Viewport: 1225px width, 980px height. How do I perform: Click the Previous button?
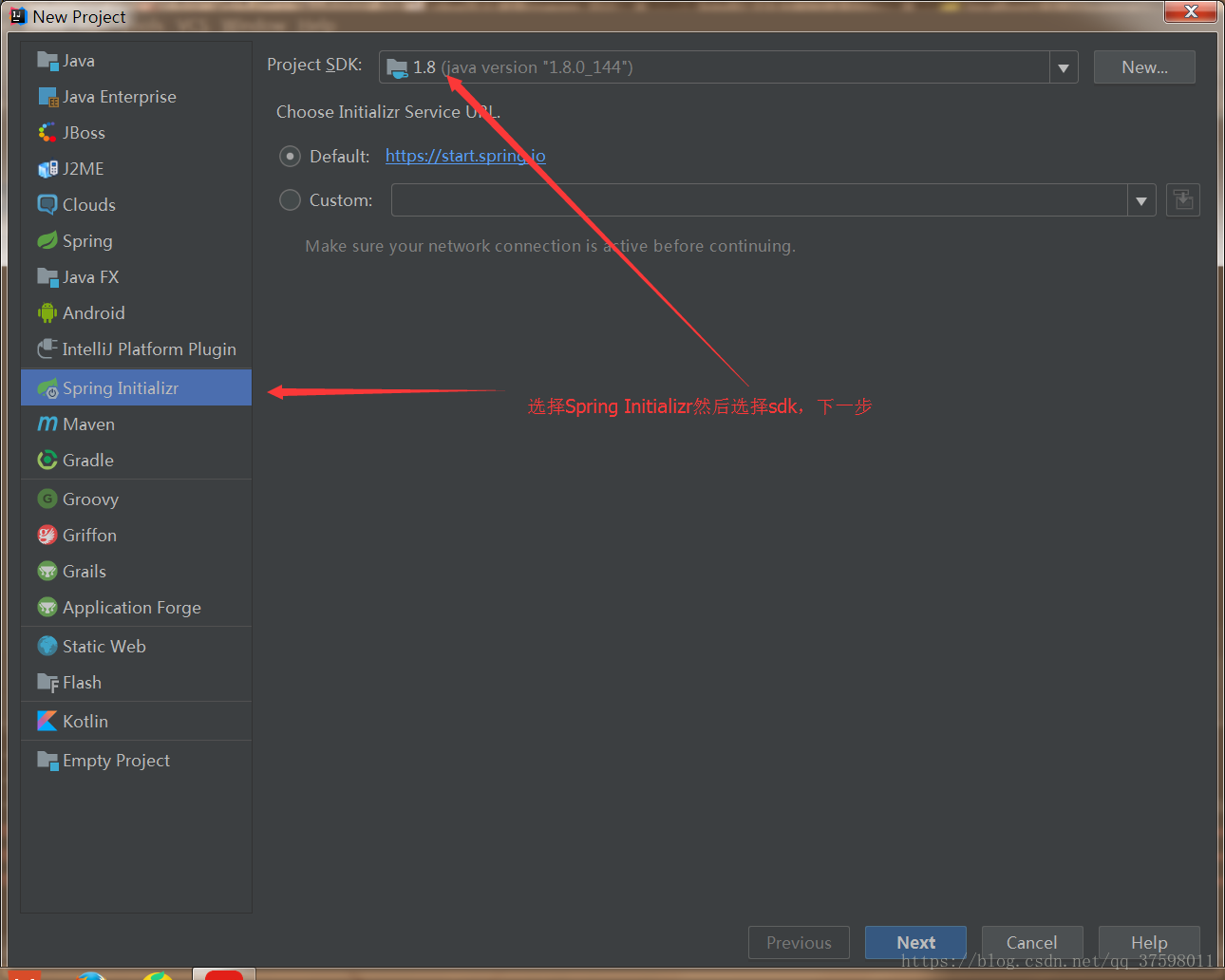pos(799,943)
